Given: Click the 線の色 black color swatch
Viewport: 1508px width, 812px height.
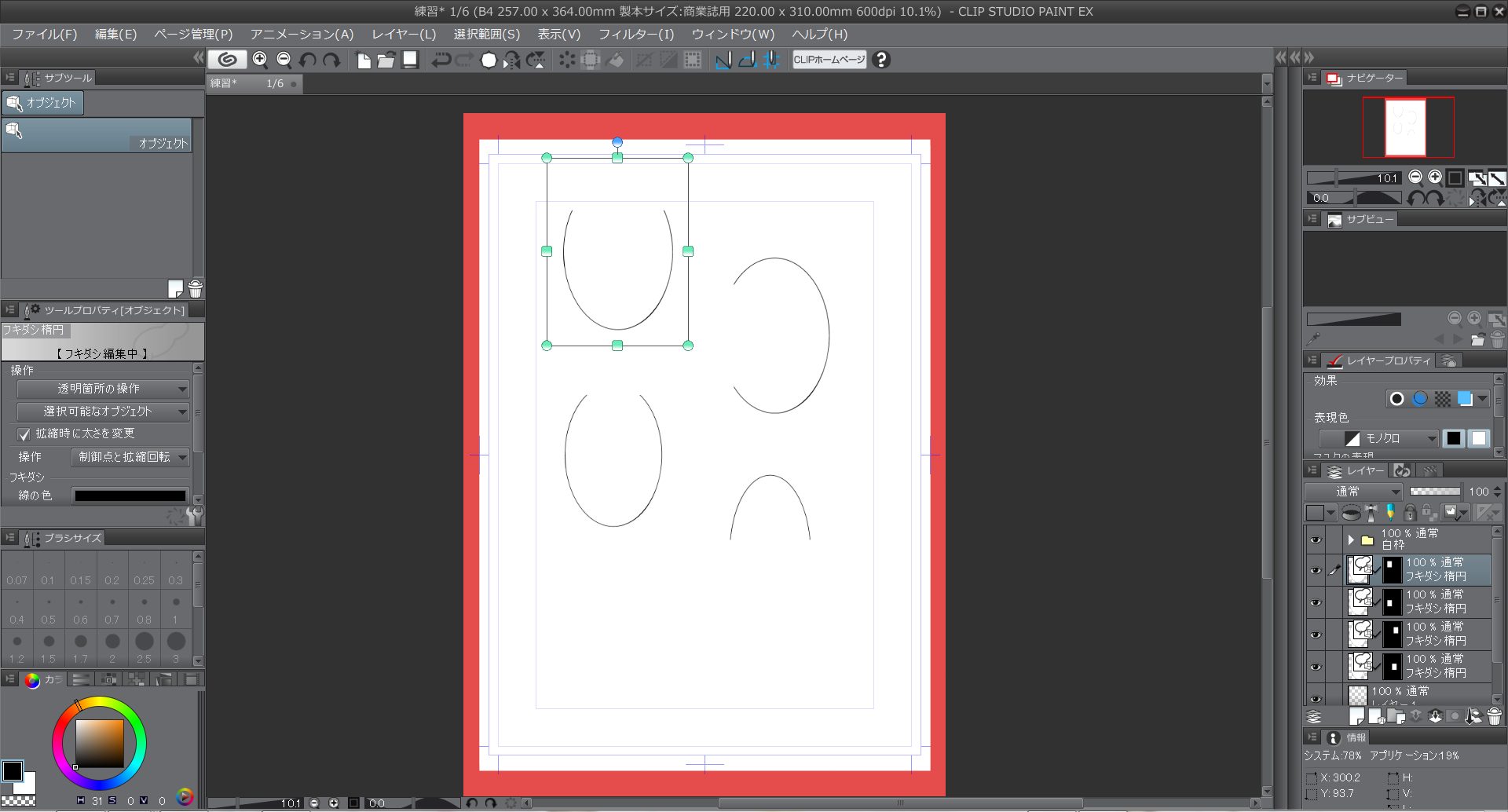Looking at the screenshot, I should (x=130, y=496).
